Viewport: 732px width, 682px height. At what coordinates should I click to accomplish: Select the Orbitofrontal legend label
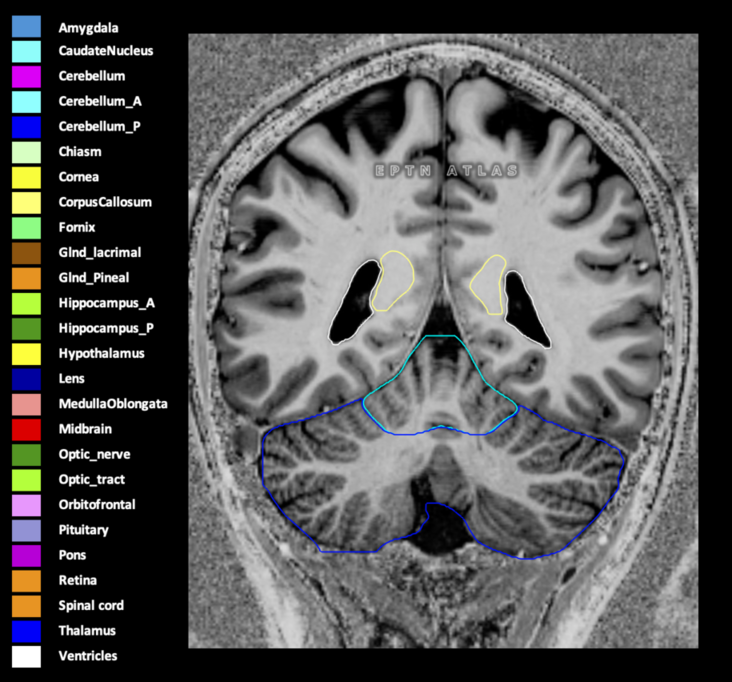pos(97,505)
